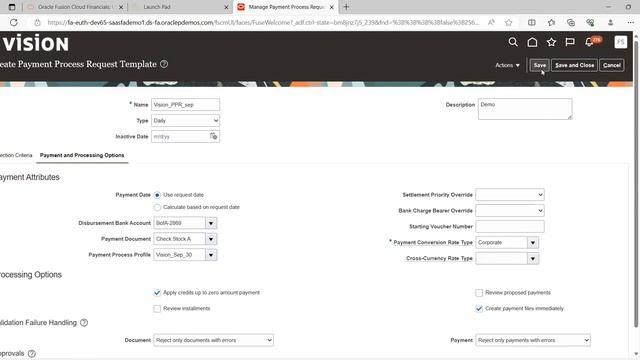Select Payment and Processing Options tab
Screen dimensions: 640x360
point(82,155)
